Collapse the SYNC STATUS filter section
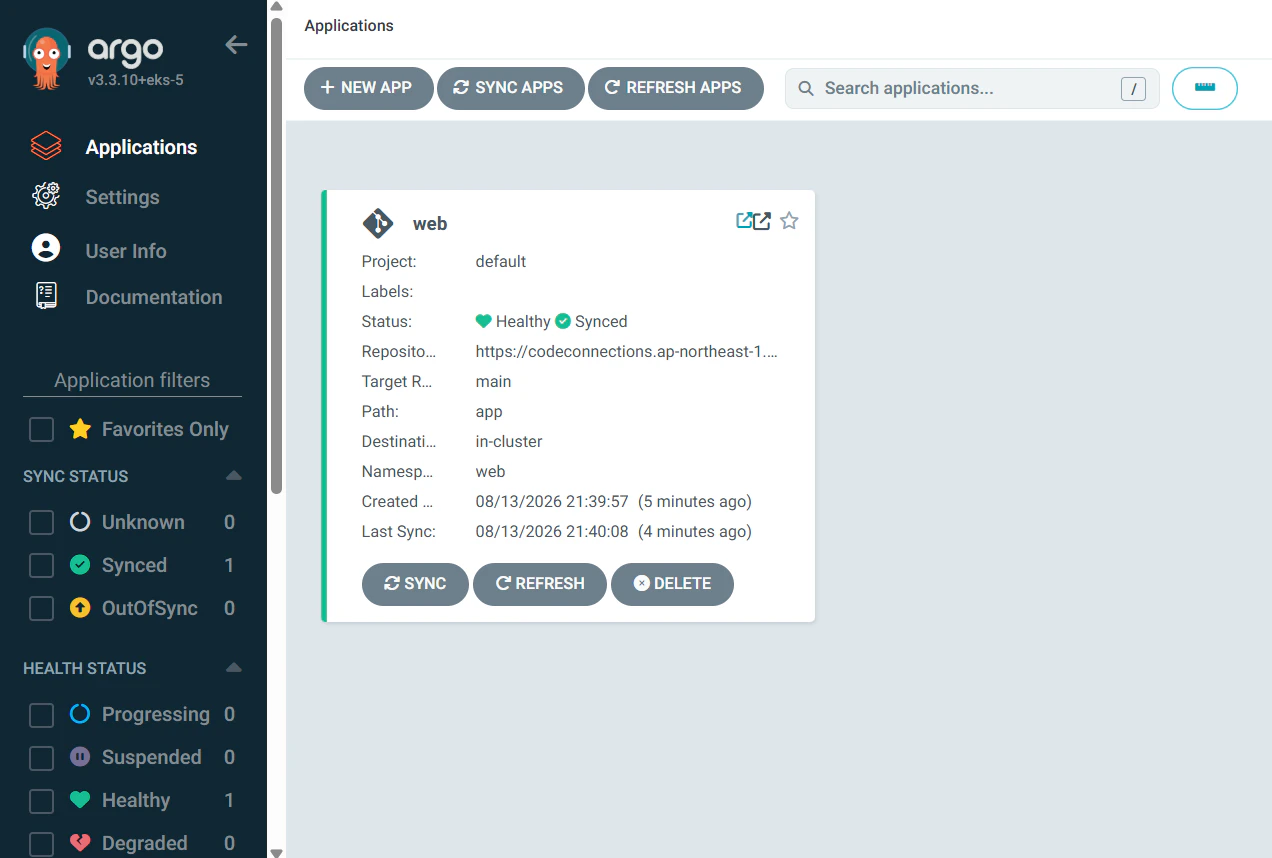 click(x=233, y=476)
